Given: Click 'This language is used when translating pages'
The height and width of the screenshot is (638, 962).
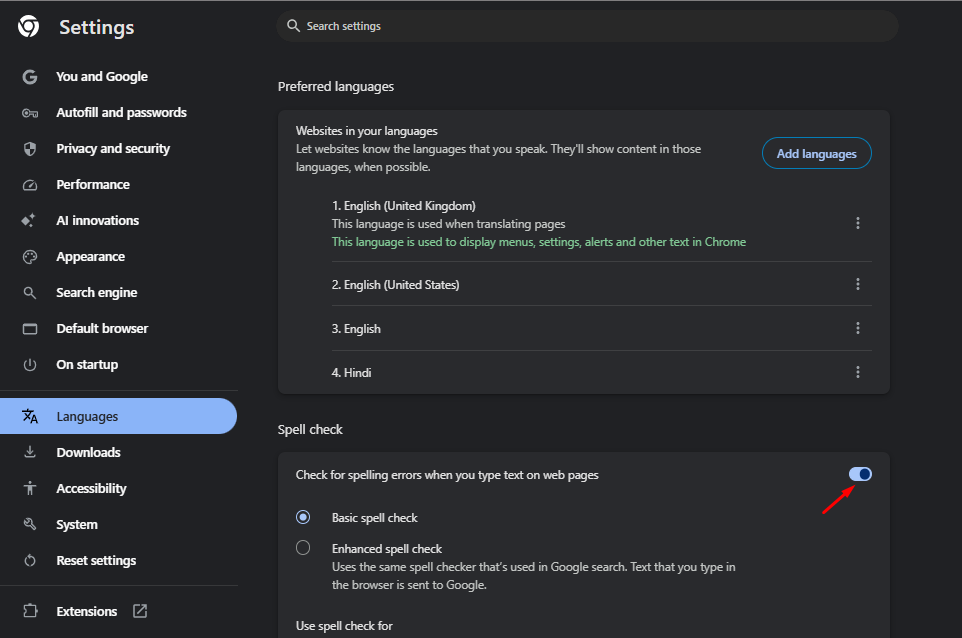Looking at the screenshot, I should click(448, 224).
